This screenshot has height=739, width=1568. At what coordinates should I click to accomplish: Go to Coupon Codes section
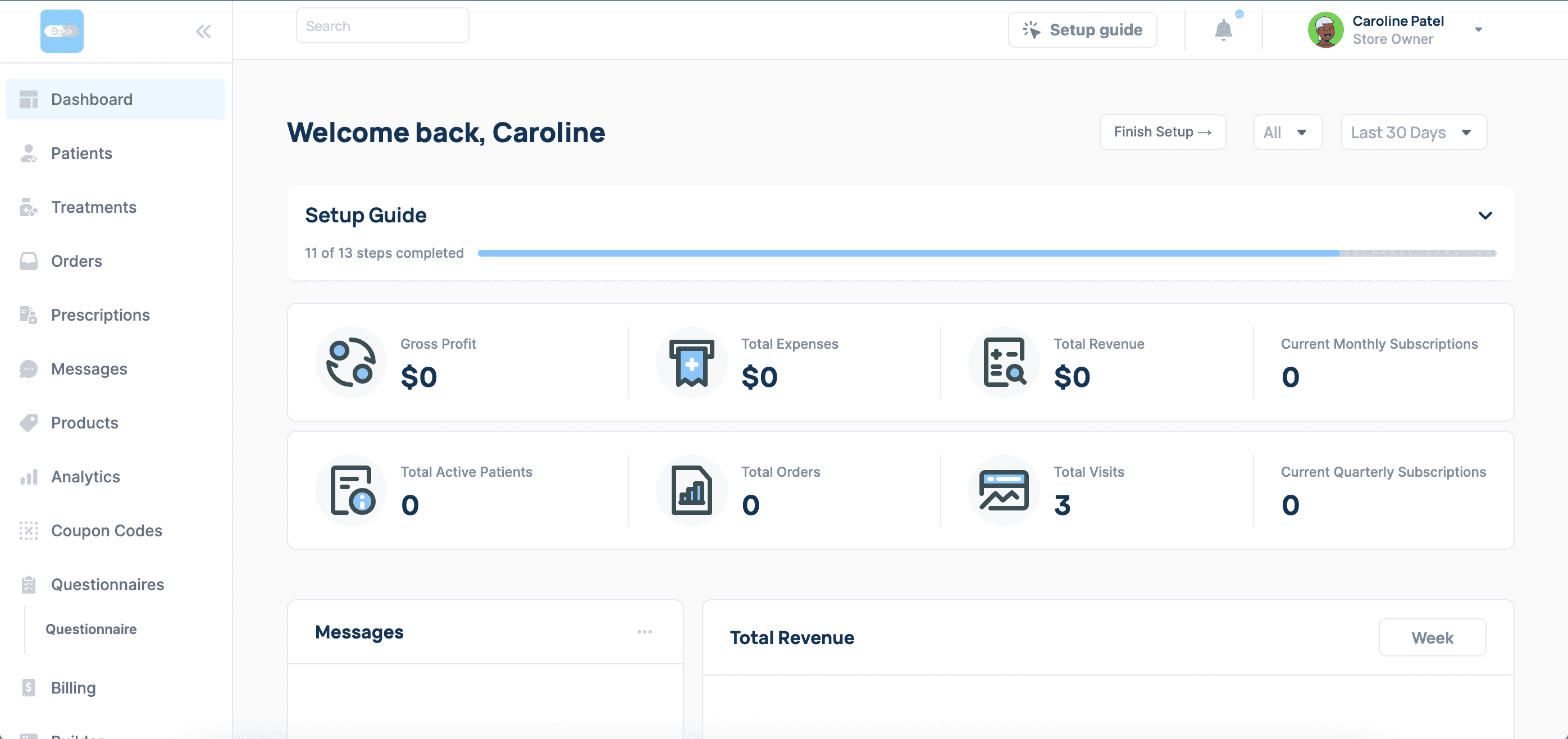coord(107,531)
